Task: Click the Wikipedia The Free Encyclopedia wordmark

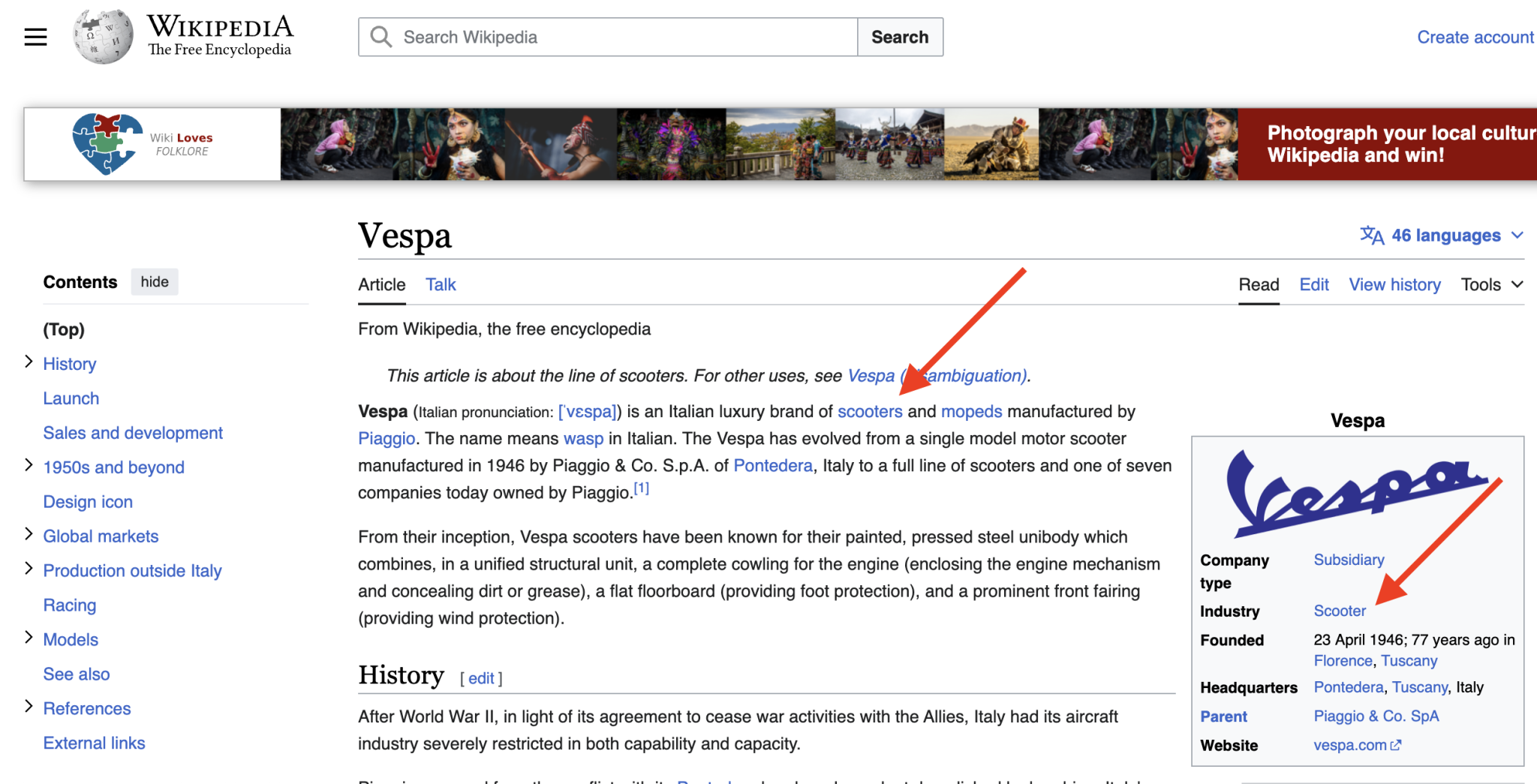Action: (x=220, y=35)
